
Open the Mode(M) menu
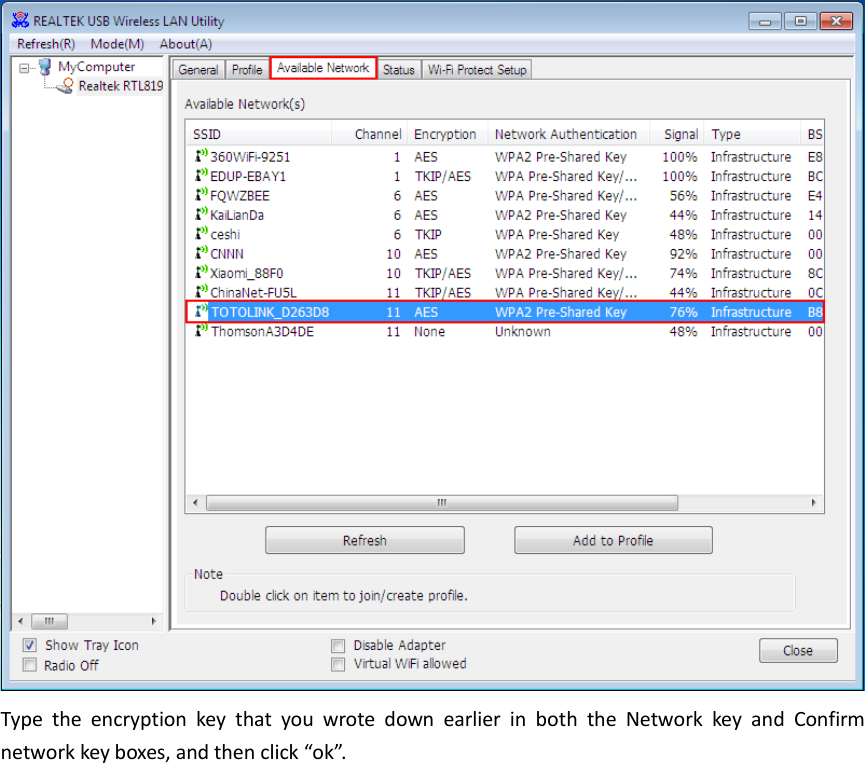(x=118, y=44)
